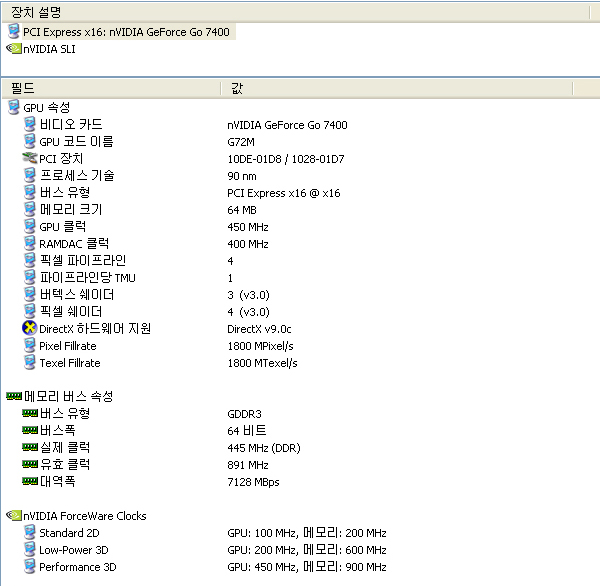Click the nVIDIA ForceWare Clocks logo icon
This screenshot has width=600, height=586.
pos(14,515)
